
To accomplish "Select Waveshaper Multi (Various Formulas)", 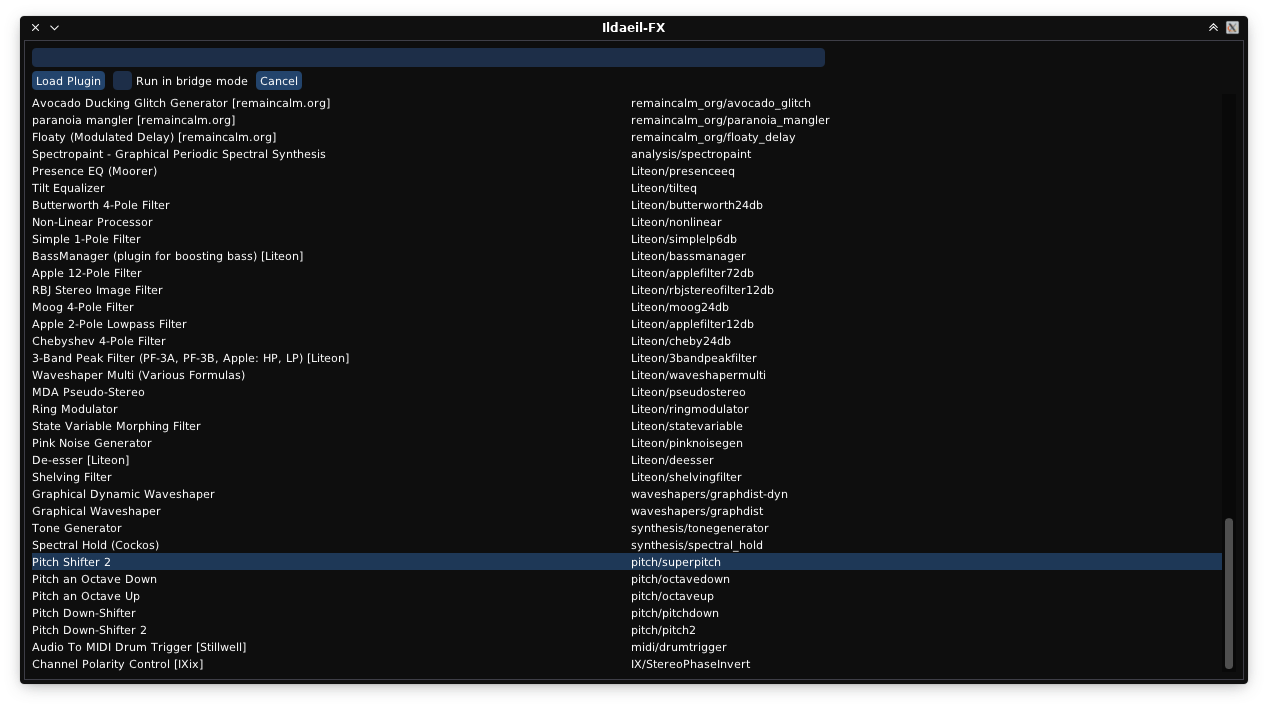I will 138,375.
